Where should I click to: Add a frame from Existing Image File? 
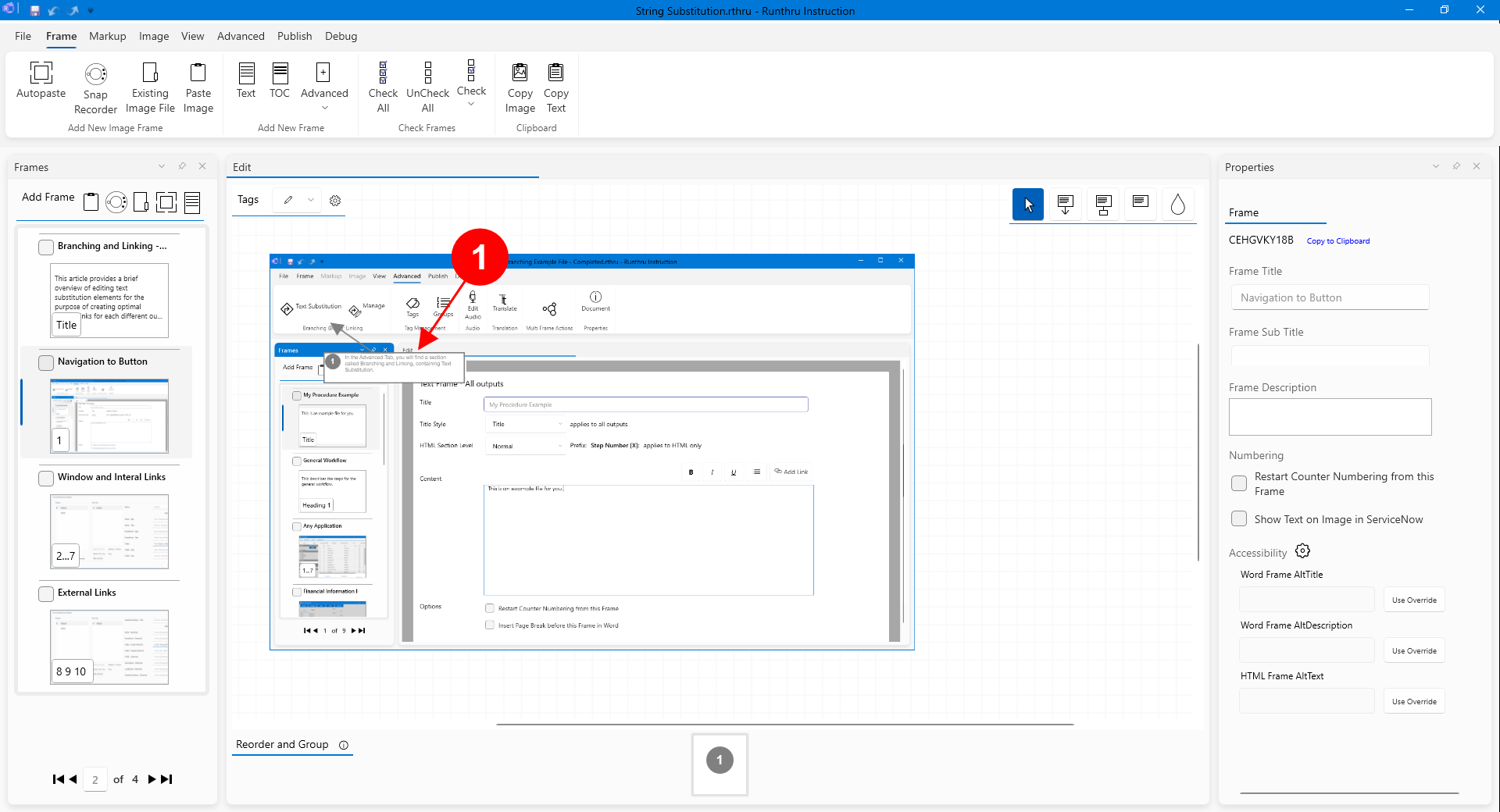(150, 73)
